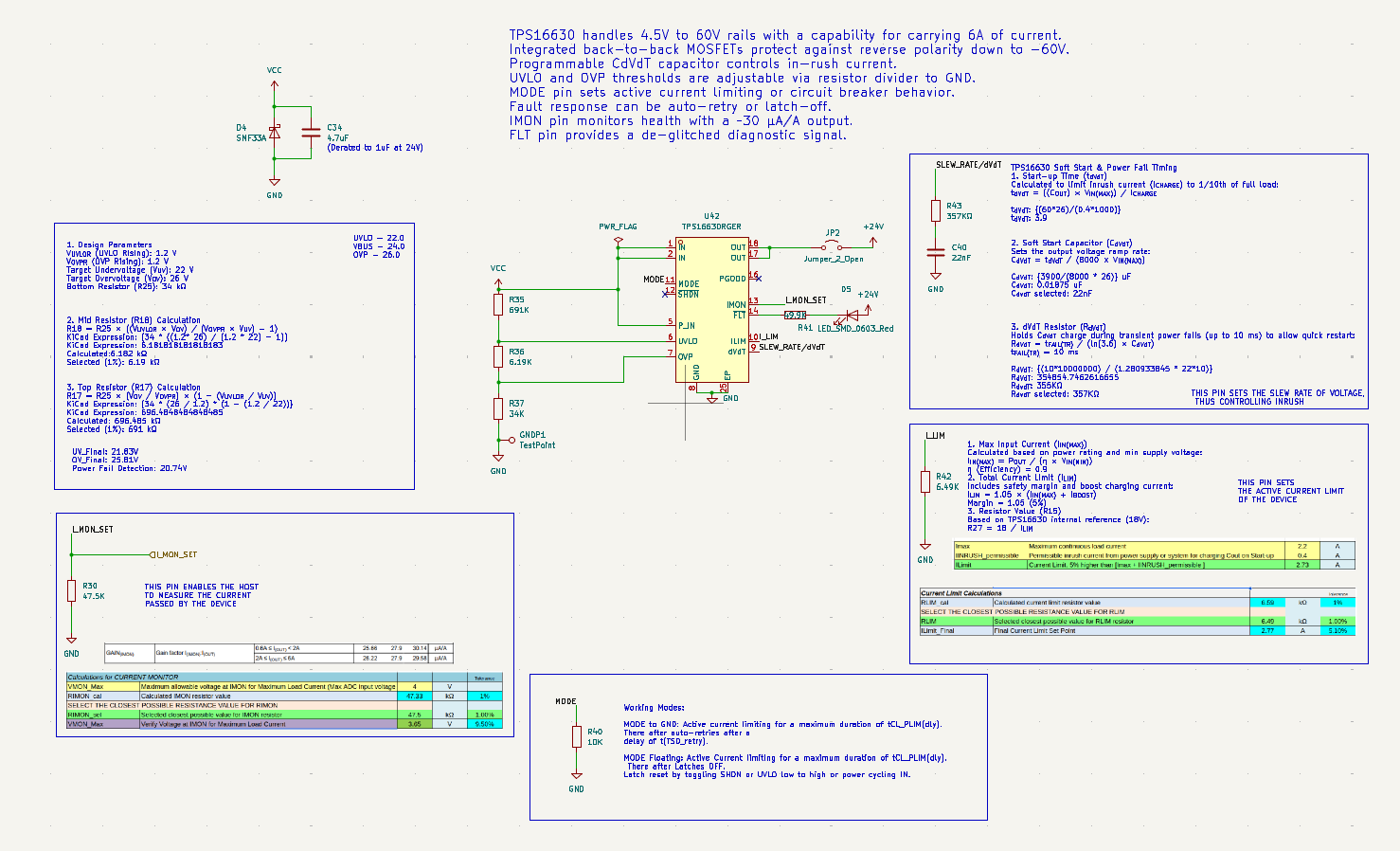Select resistor R43 357K symbol
Image resolution: width=1400 pixels, height=851 pixels.
tap(936, 210)
